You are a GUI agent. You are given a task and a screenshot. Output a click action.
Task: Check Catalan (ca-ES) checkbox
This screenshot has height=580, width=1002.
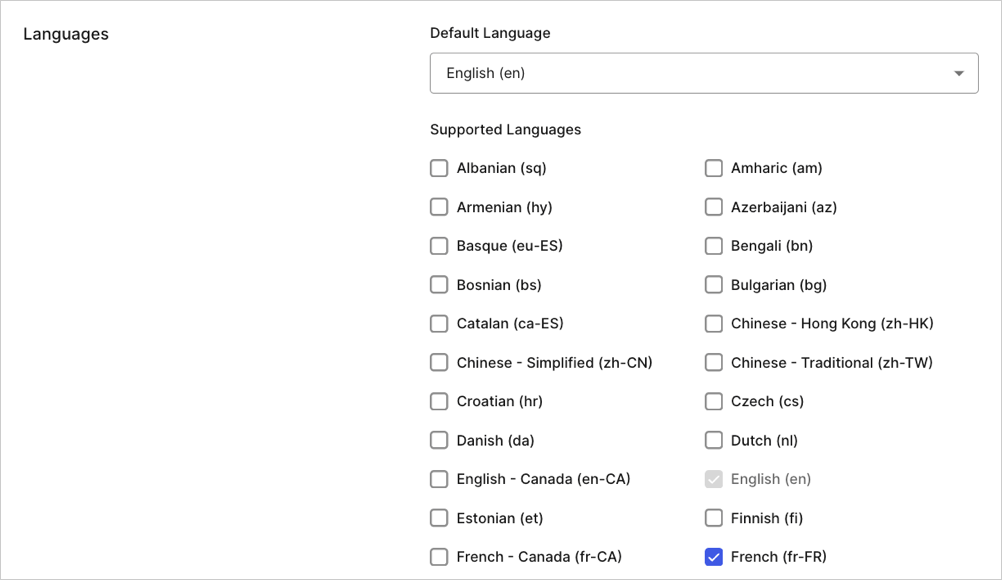(439, 323)
